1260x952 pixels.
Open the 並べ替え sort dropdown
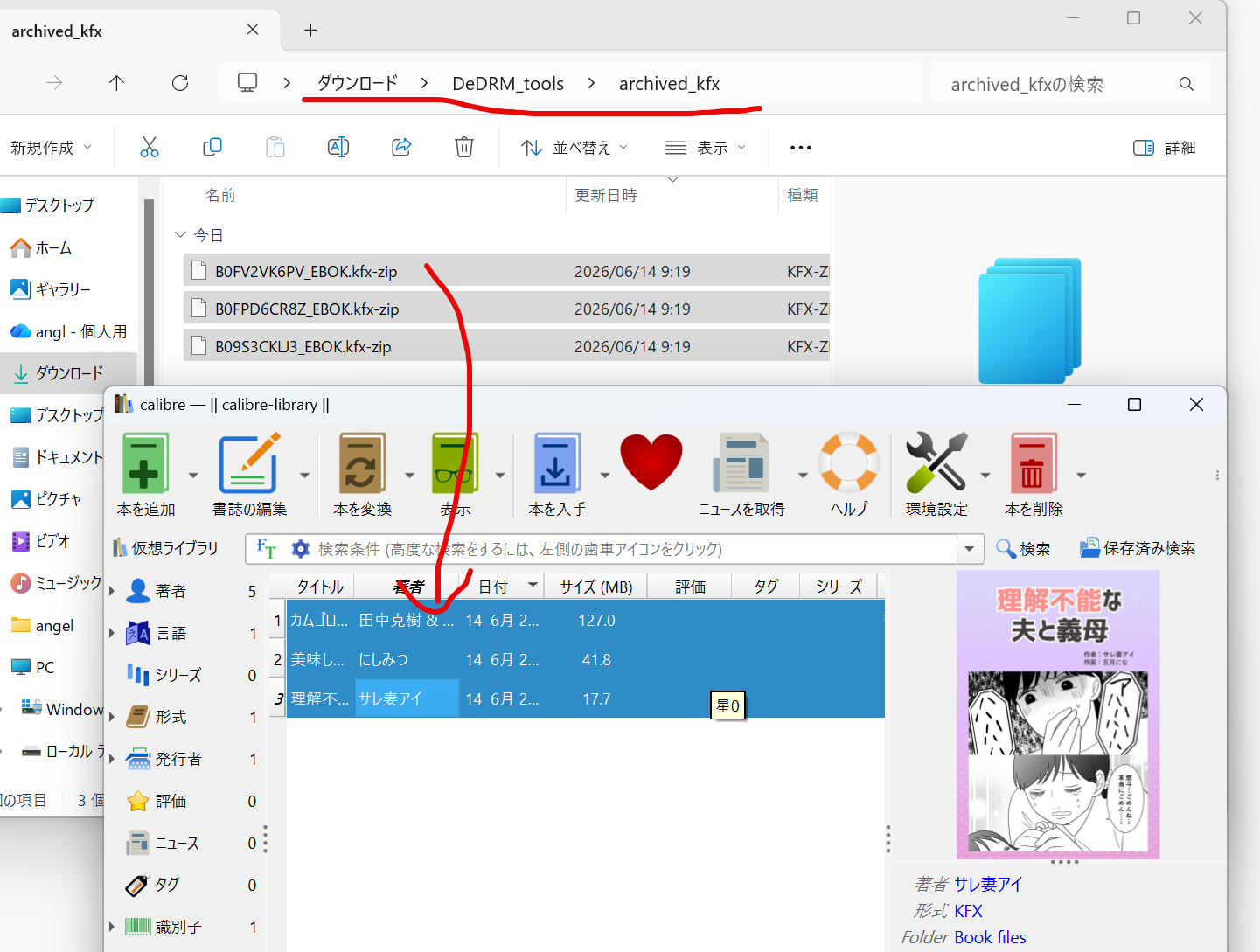[x=574, y=148]
